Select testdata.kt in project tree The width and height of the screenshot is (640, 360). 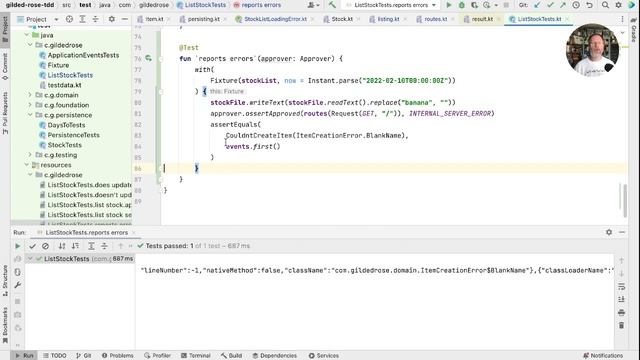click(64, 85)
